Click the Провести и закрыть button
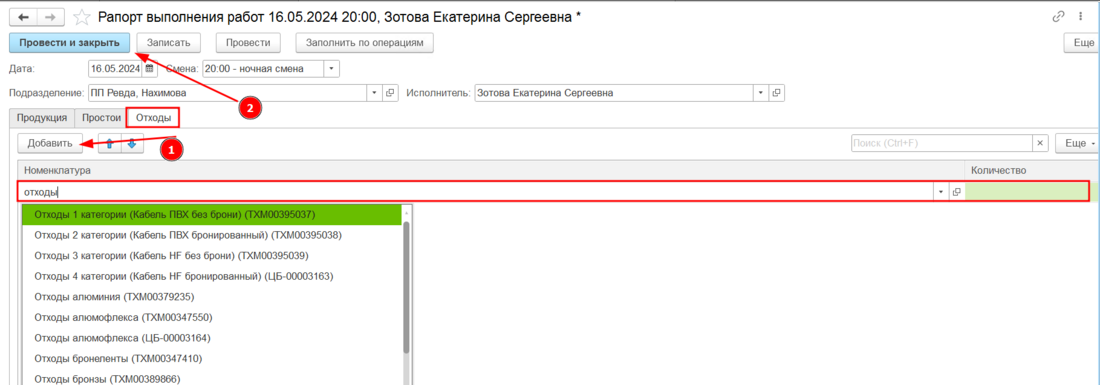The image size is (1100, 385). pos(69,43)
